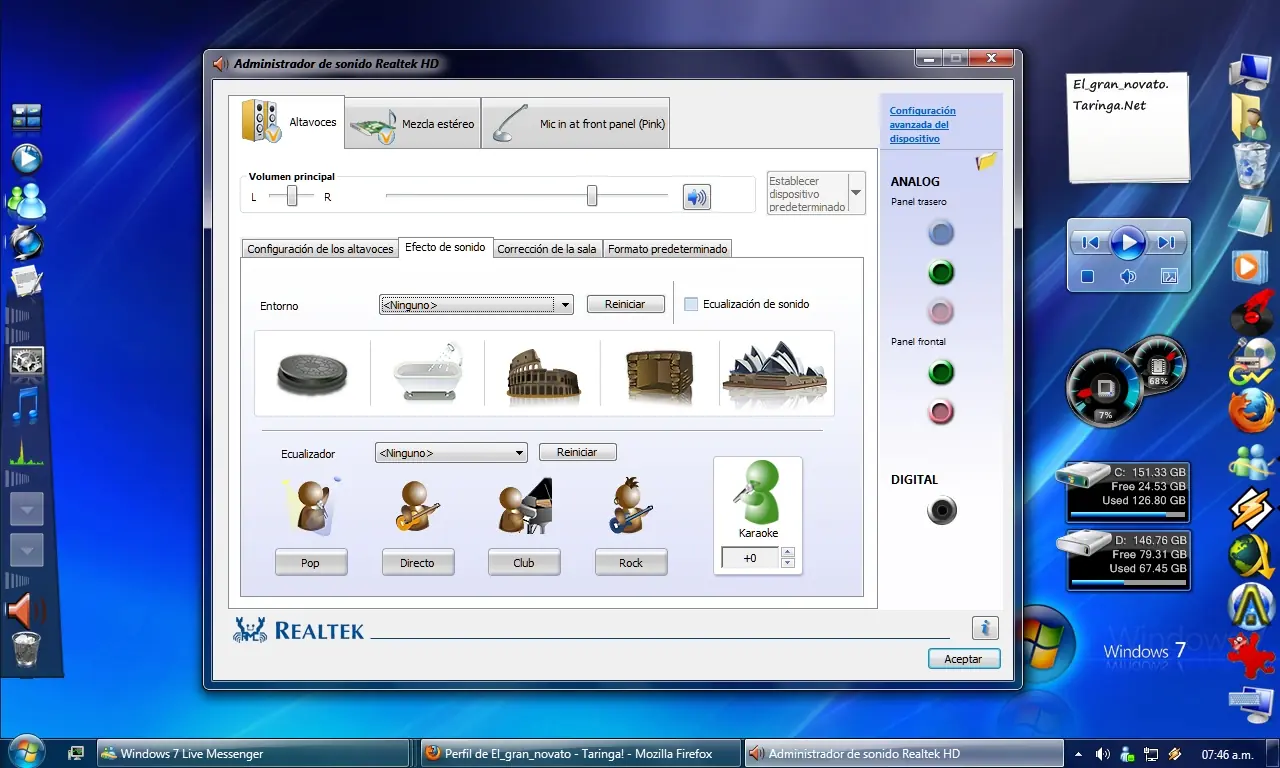
Task: Click the taskbar clock showing 07:46 a.m.
Action: pos(1229,754)
